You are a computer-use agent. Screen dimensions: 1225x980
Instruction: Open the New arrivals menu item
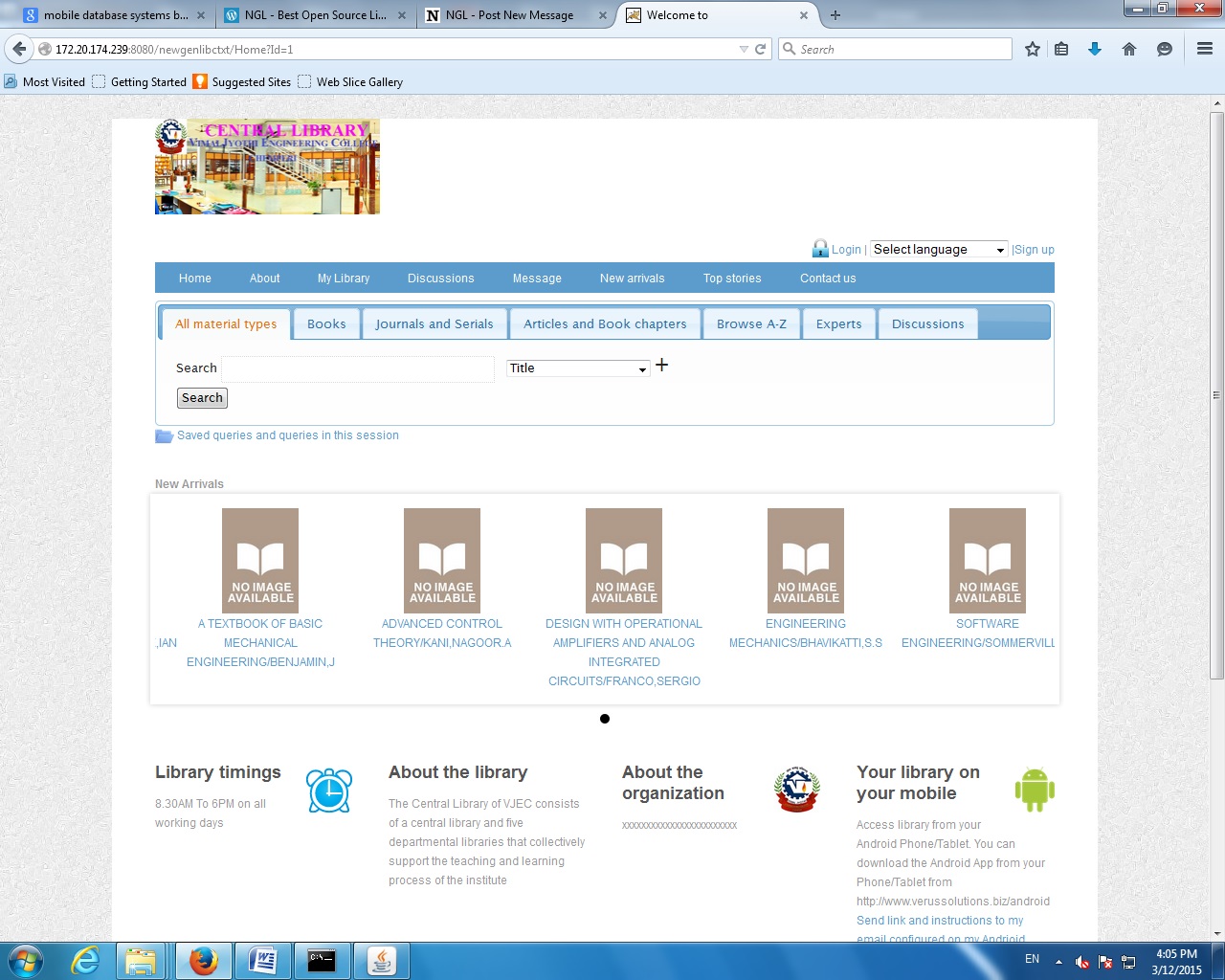(632, 278)
